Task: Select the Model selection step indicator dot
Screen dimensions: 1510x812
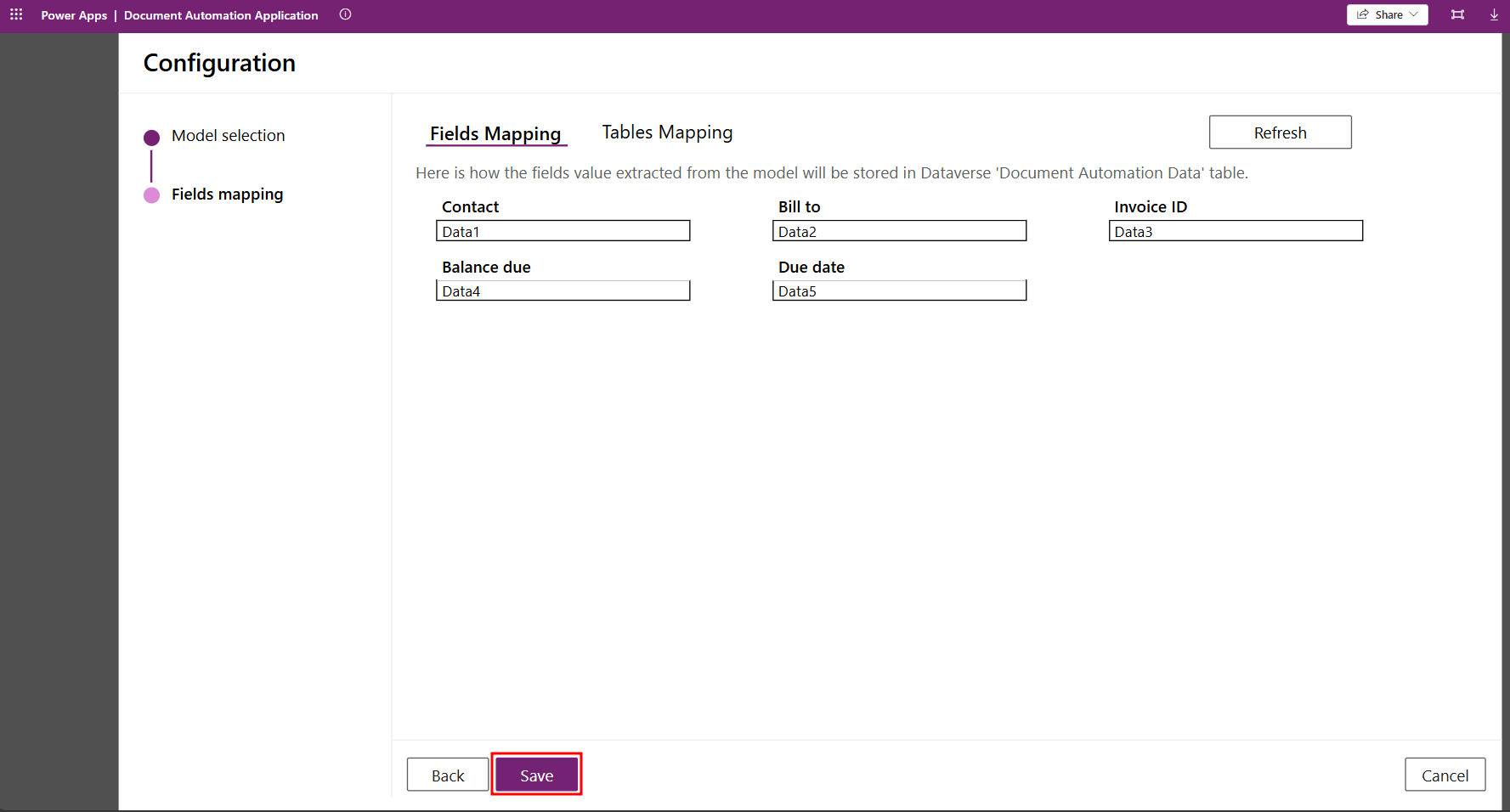Action: click(151, 136)
